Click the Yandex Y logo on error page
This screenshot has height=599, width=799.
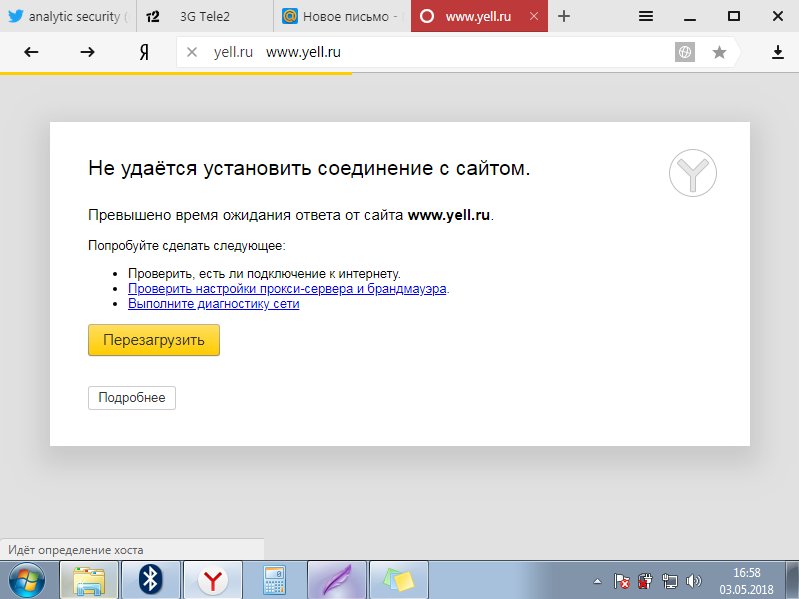693,173
